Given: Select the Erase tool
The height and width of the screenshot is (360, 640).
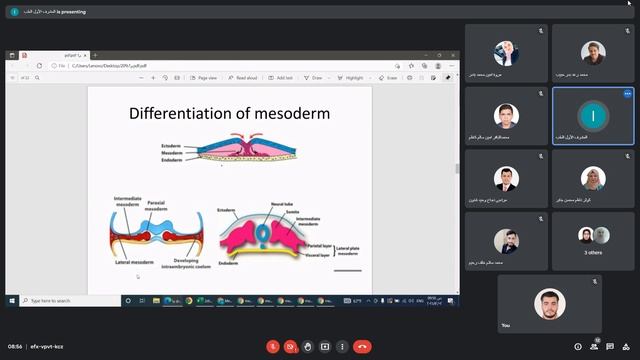Looking at the screenshot, I should click(x=388, y=78).
